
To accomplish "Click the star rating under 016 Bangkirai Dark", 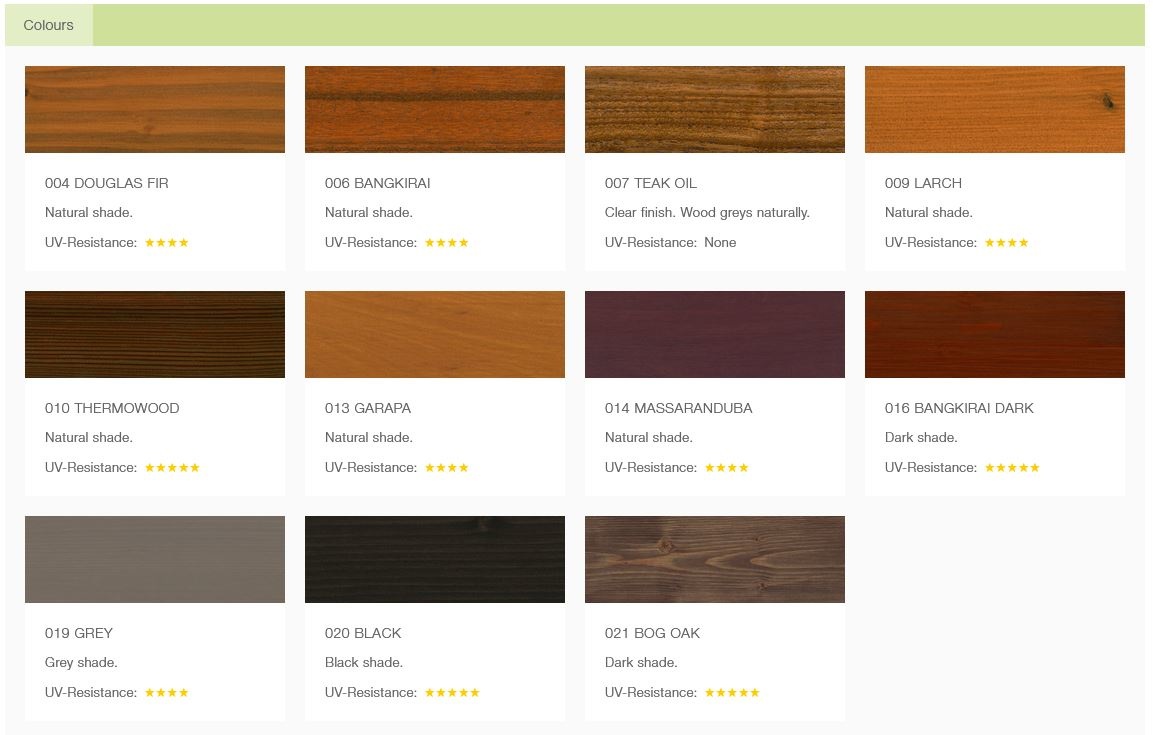I will [1012, 467].
